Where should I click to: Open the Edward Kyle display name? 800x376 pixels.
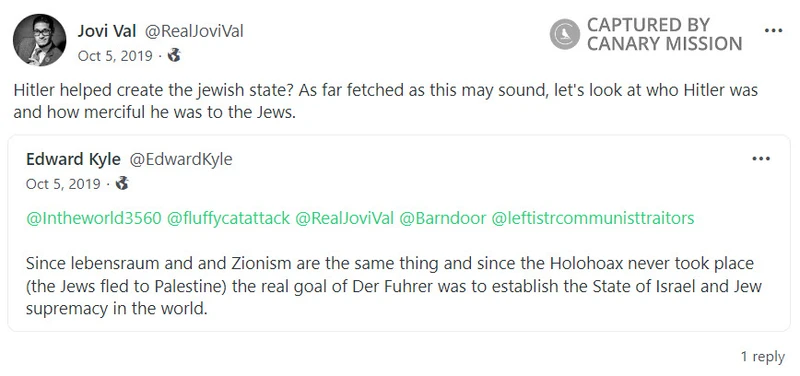[73, 159]
